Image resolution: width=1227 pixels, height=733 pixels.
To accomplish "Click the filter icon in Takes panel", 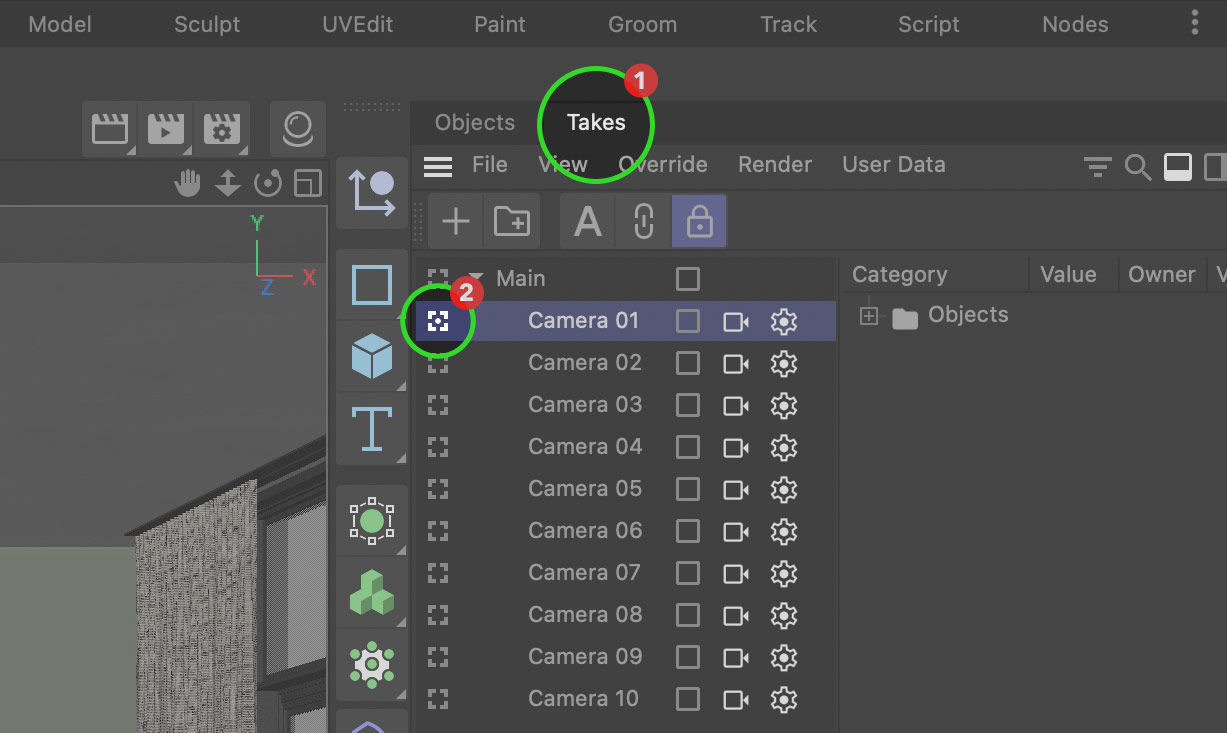I will [x=1098, y=167].
